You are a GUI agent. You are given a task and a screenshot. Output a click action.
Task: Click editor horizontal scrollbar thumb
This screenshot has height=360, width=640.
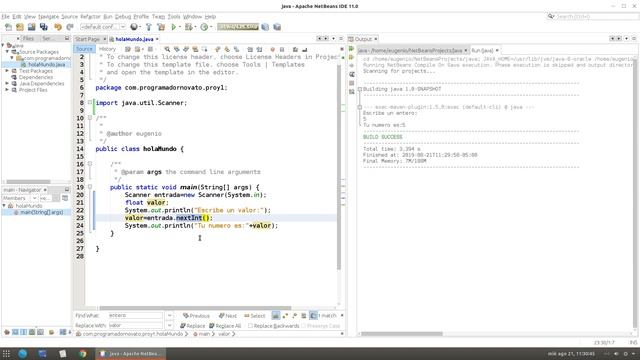pos(196,308)
